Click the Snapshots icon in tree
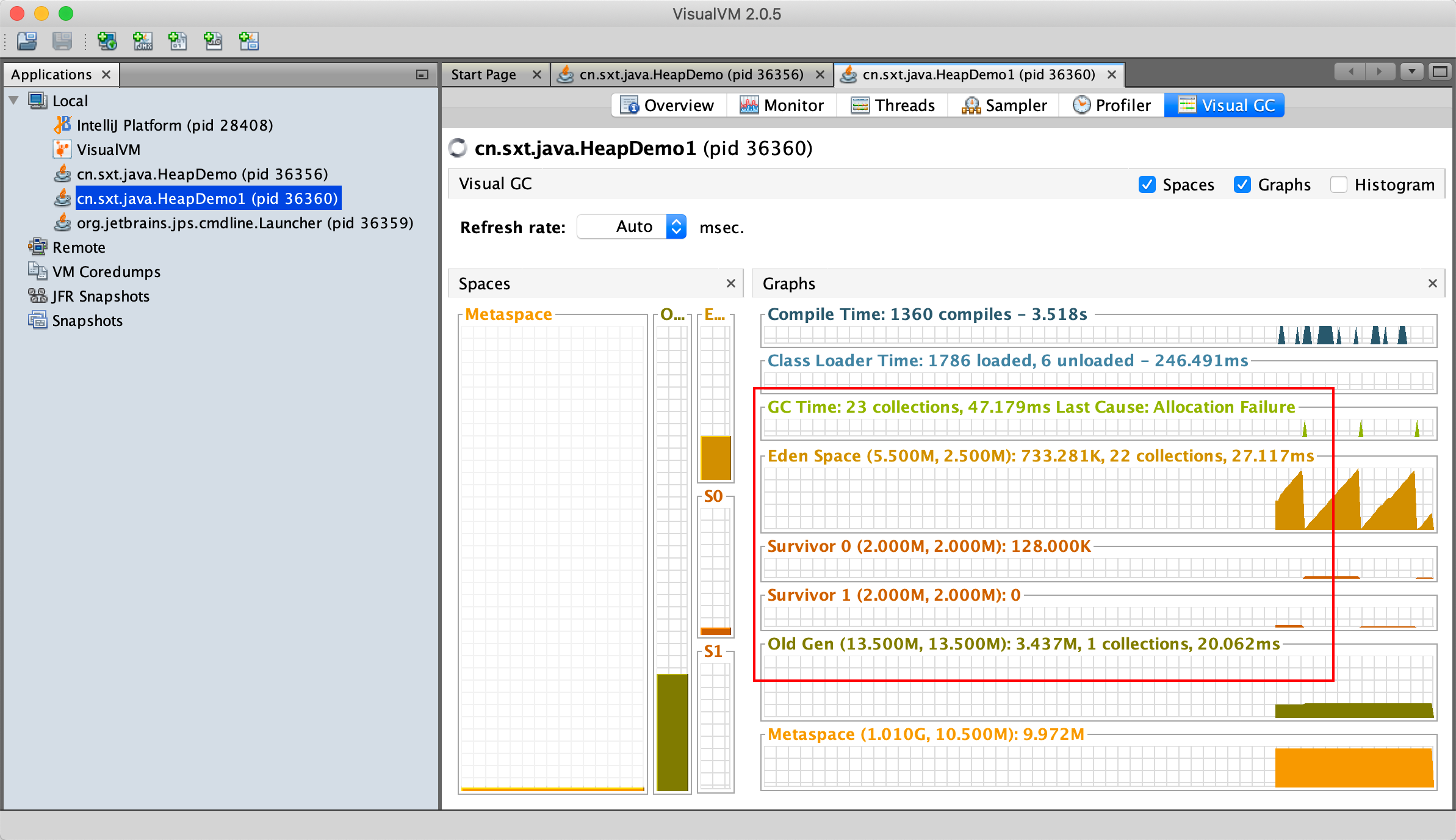1456x840 pixels. coord(37,320)
